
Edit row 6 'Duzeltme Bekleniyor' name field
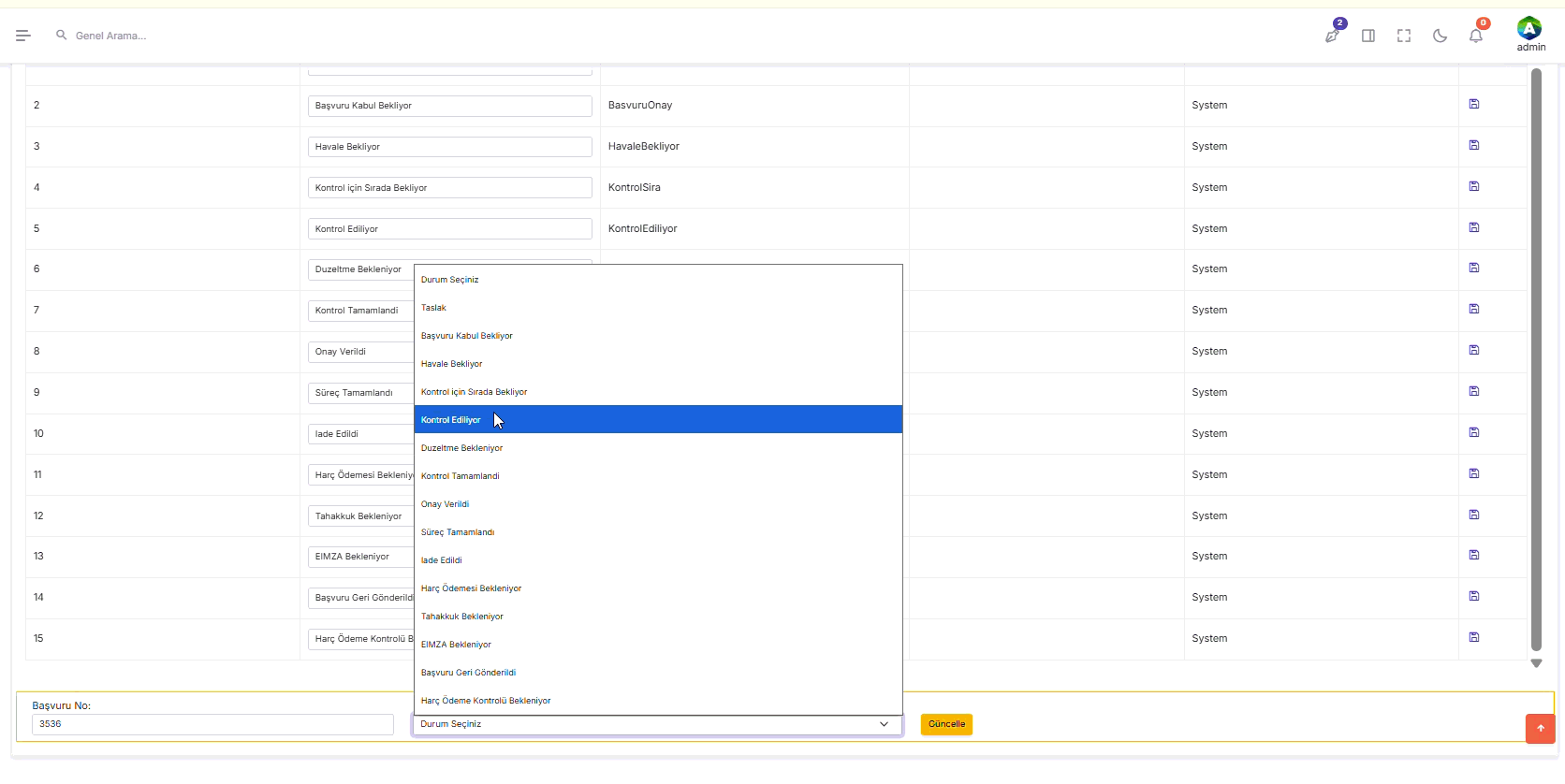[x=360, y=269]
